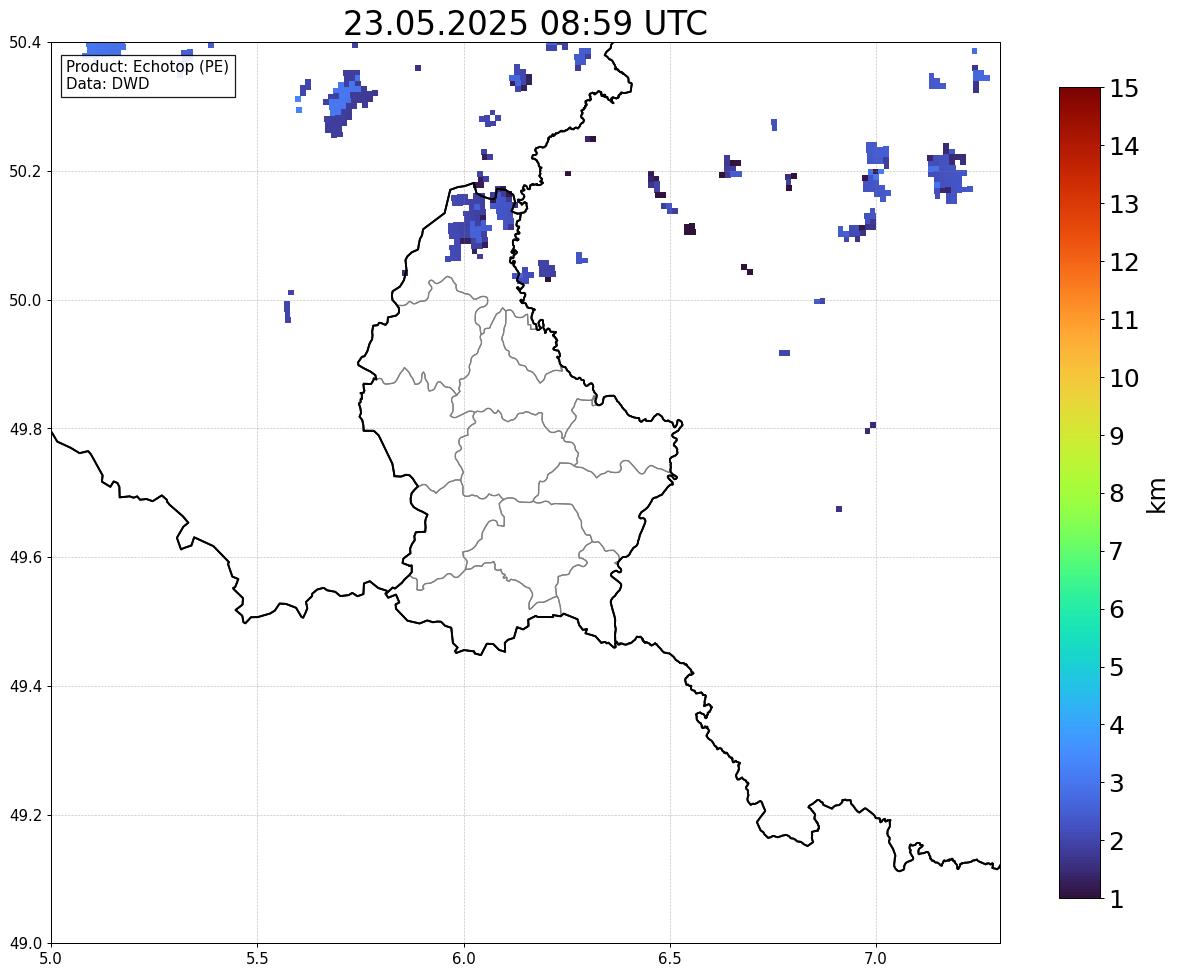Click the colorbar label "km"
Viewport: 1178px width, 976px height.
pyautogui.click(x=1156, y=495)
